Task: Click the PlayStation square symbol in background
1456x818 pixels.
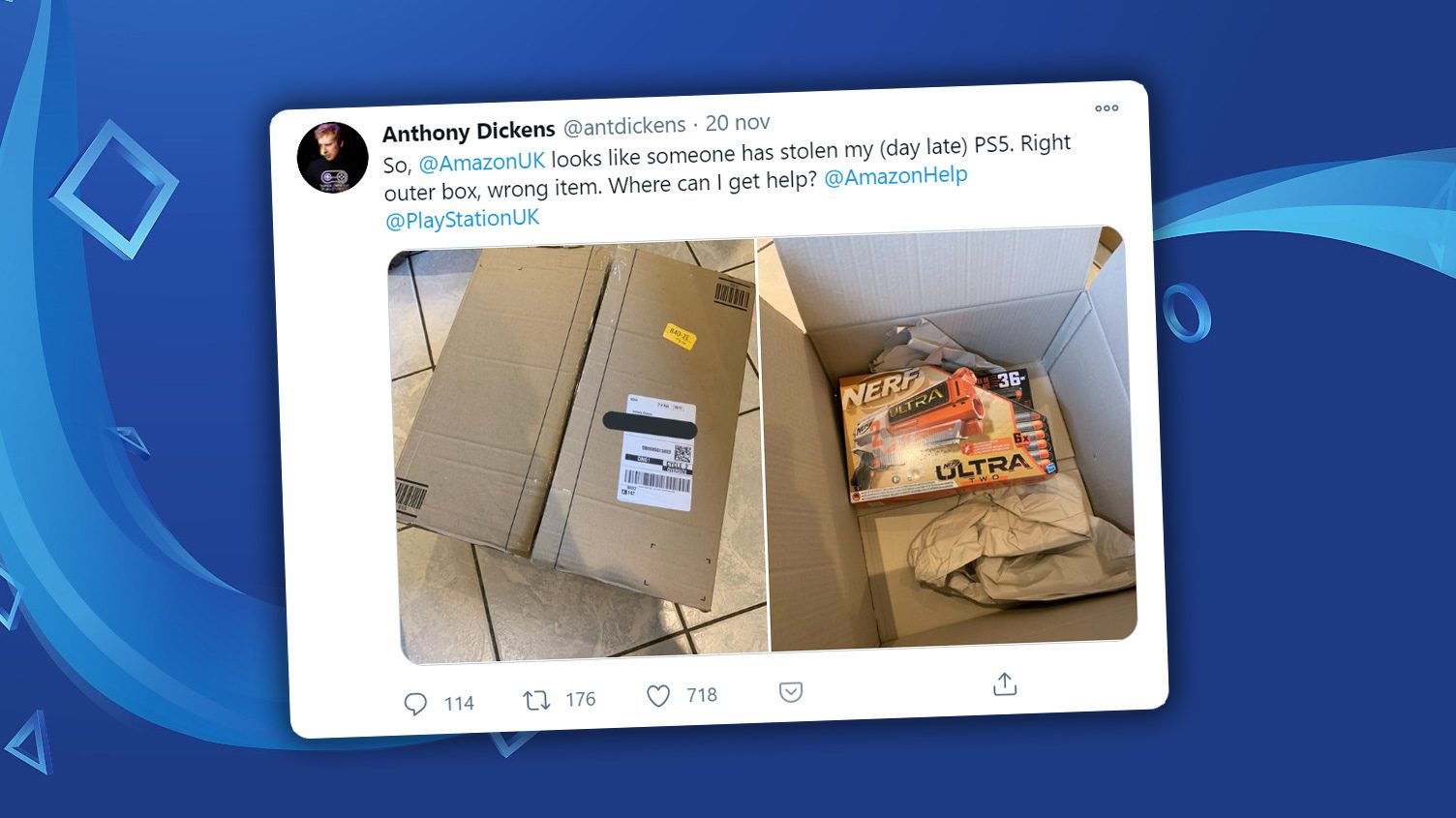Action: 114,190
